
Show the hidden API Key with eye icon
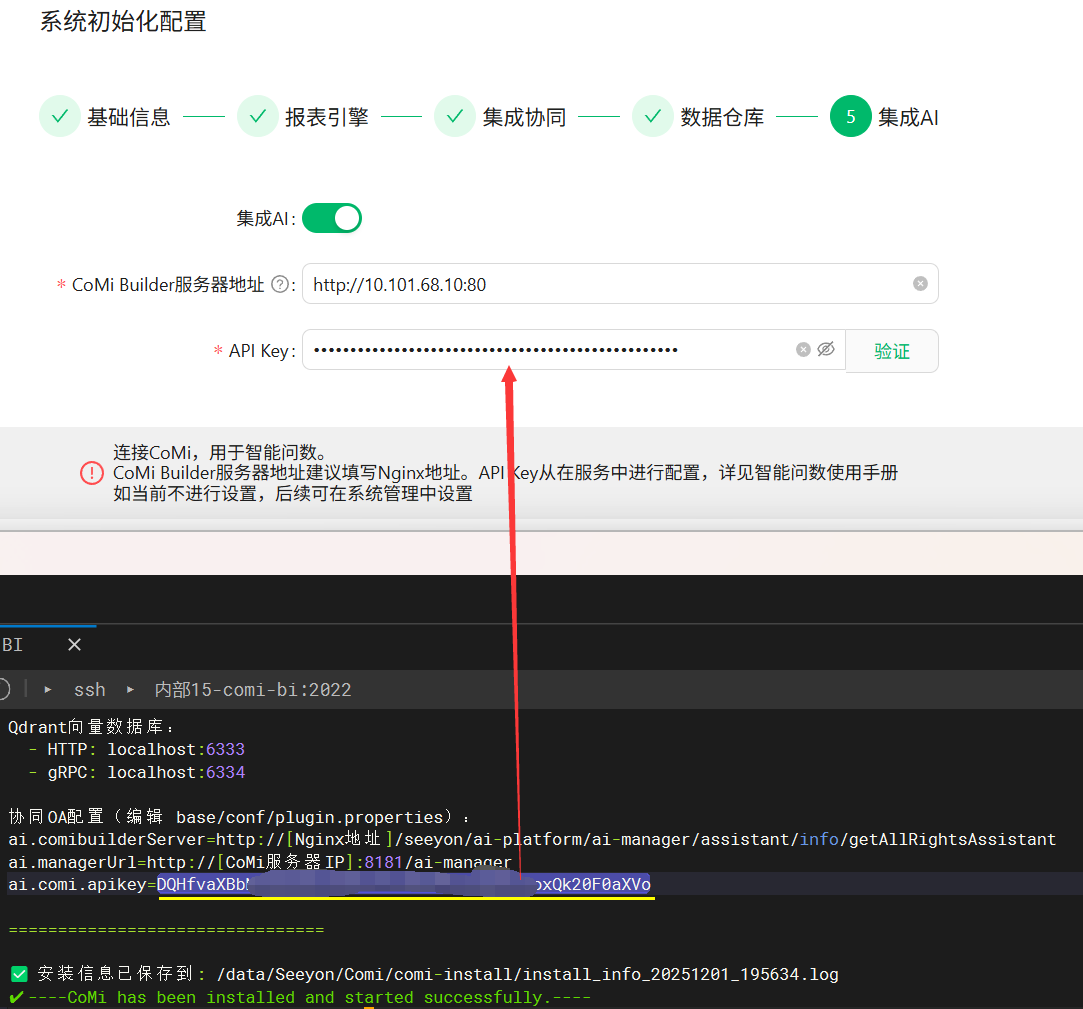(x=826, y=350)
